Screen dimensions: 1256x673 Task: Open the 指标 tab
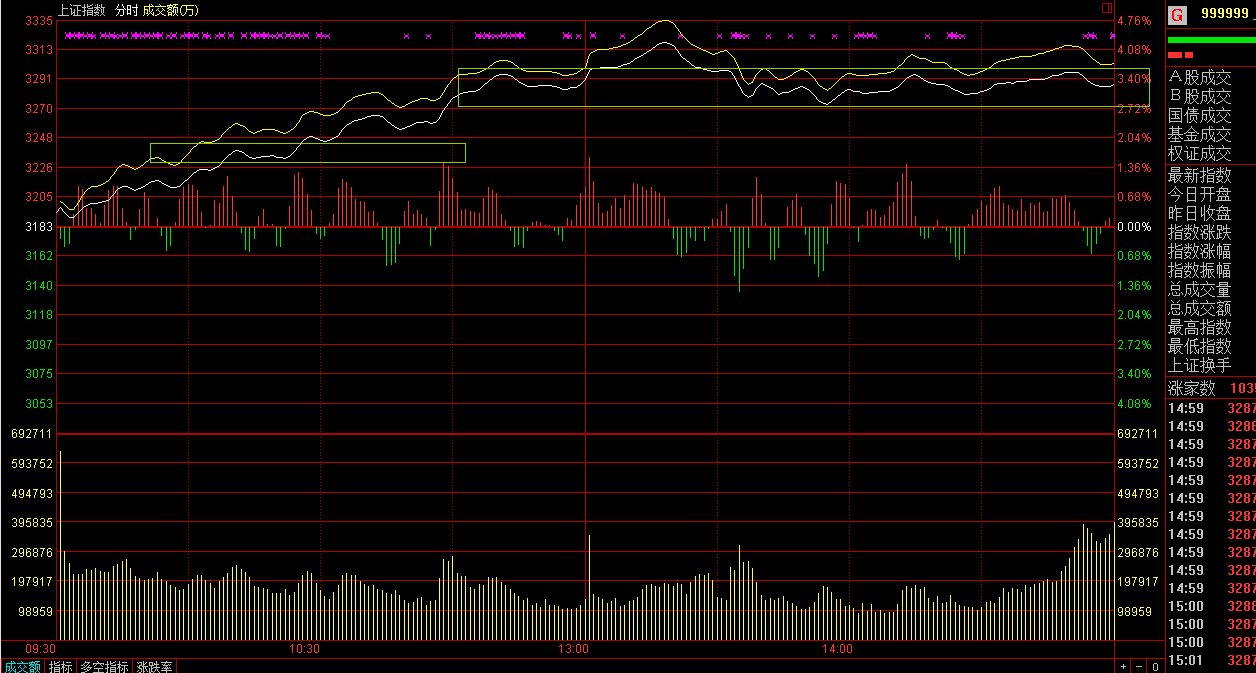61,666
